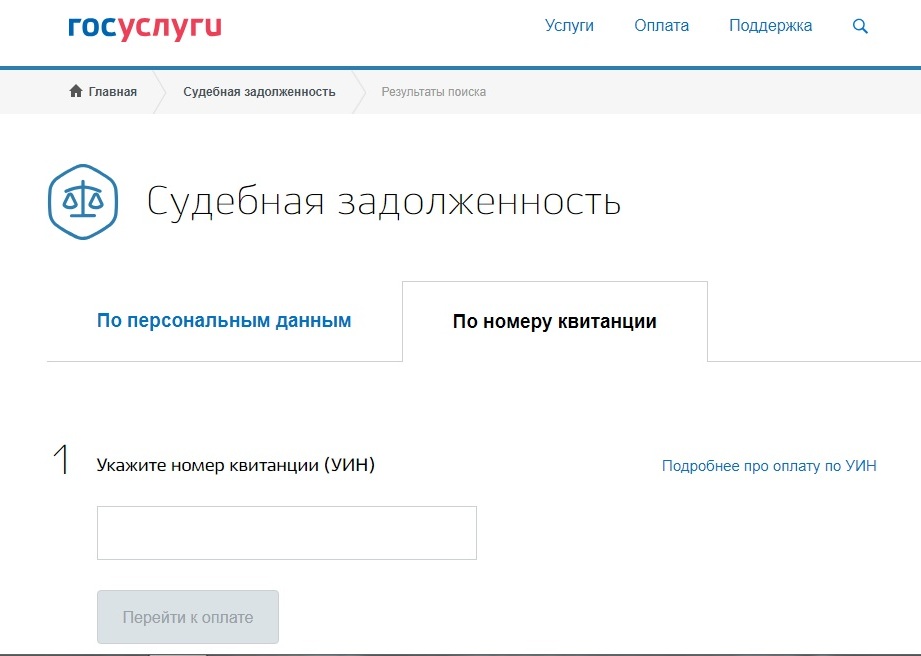This screenshot has height=656, width=921.
Task: Open the Оплата menu item
Action: [x=661, y=26]
